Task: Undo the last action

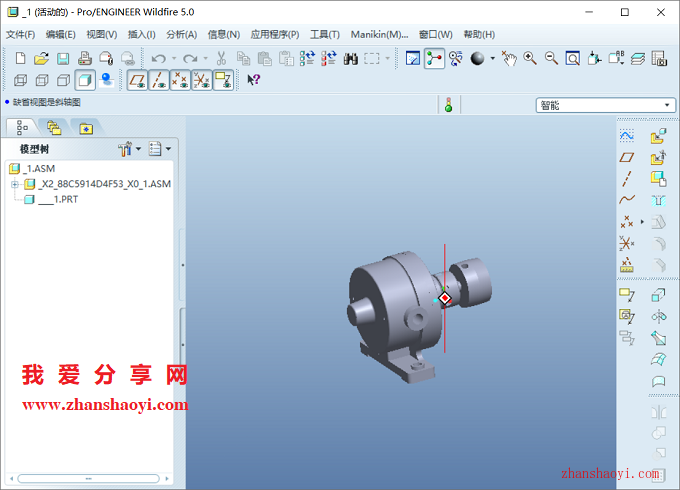Action: pos(158,58)
